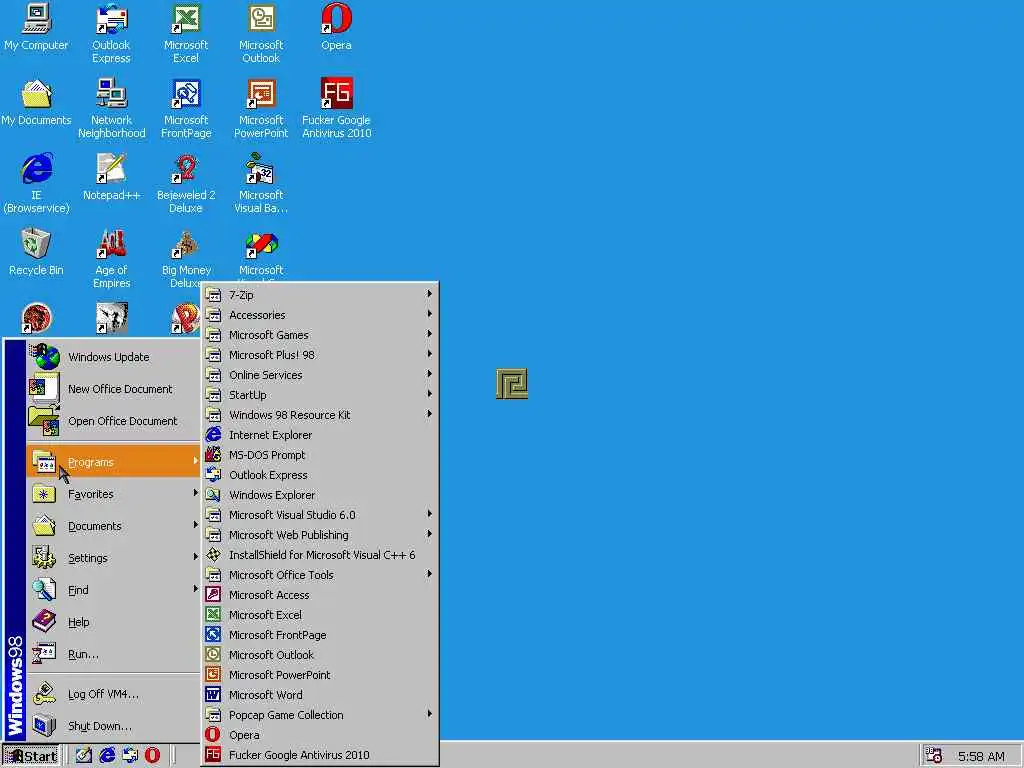Click the Opera desktop shortcut
The height and width of the screenshot is (768, 1024).
coord(336,27)
